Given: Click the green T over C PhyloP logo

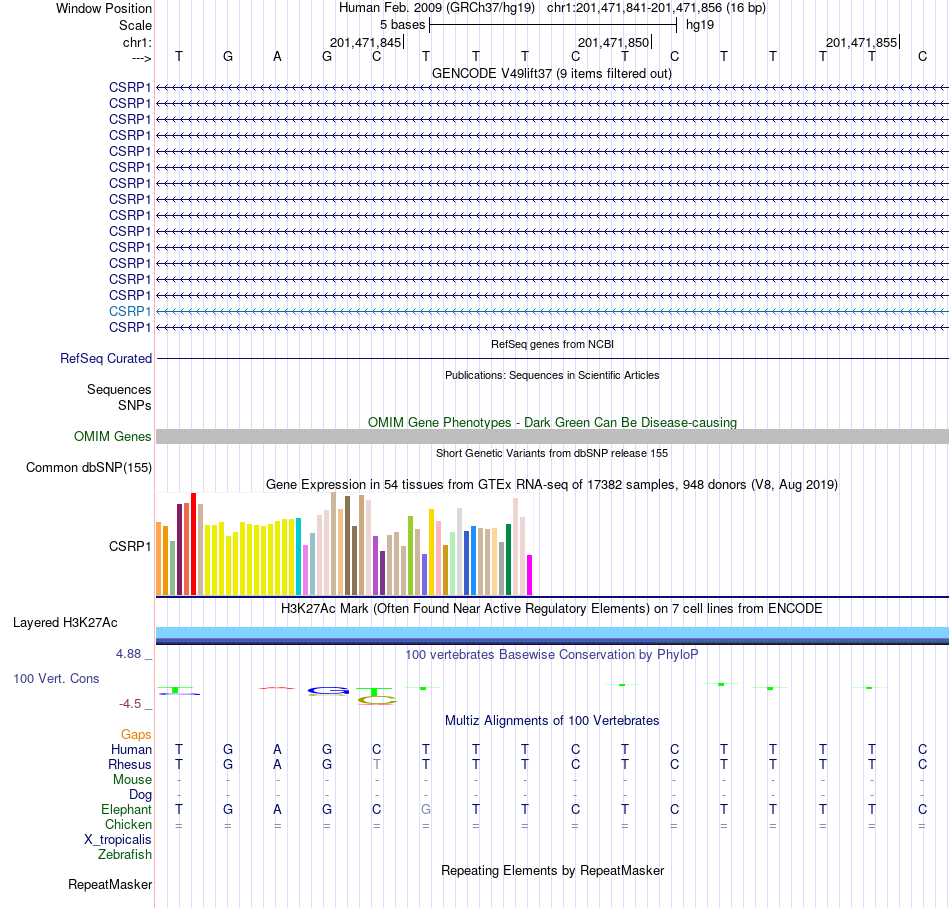Looking at the screenshot, I should click(x=376, y=696).
